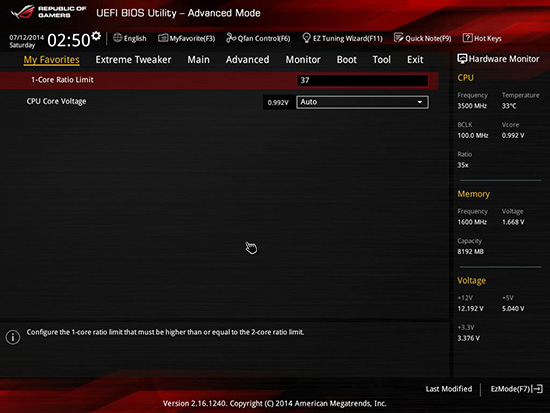Click the Memory section heading
This screenshot has width=550, height=413.
tap(474, 194)
